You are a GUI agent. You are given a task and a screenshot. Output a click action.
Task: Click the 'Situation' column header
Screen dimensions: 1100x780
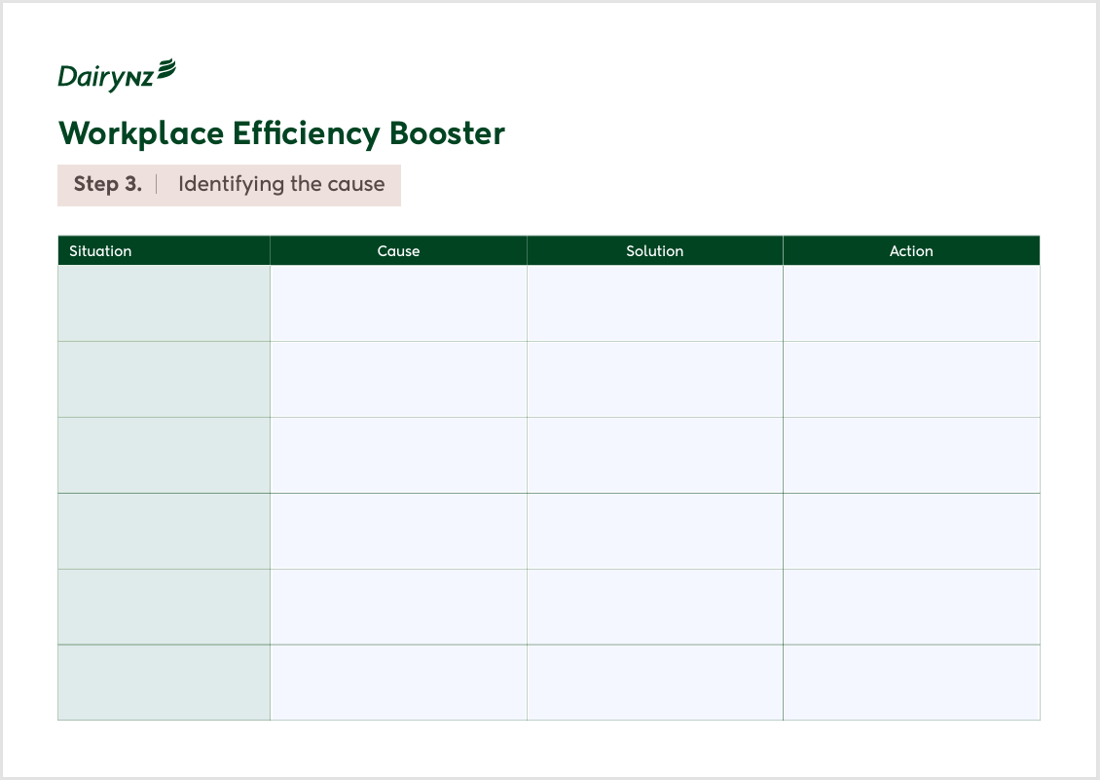[x=163, y=250]
